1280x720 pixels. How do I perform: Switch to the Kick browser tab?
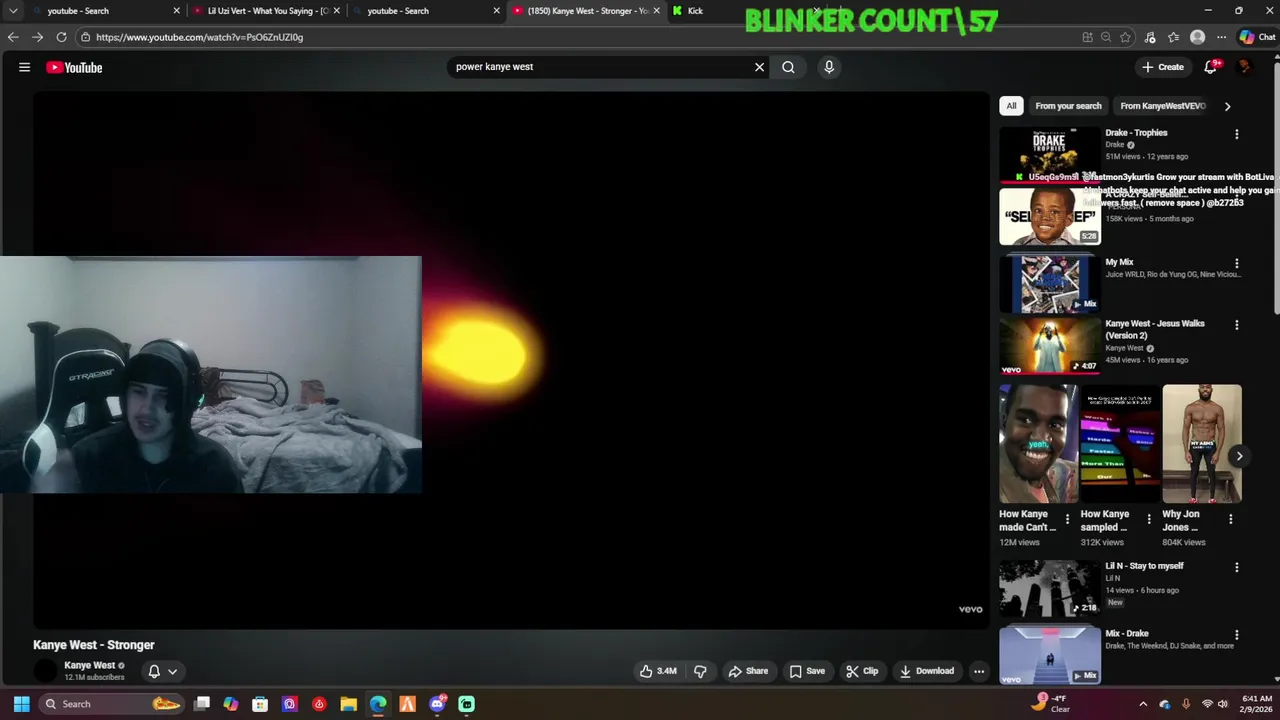[x=740, y=11]
